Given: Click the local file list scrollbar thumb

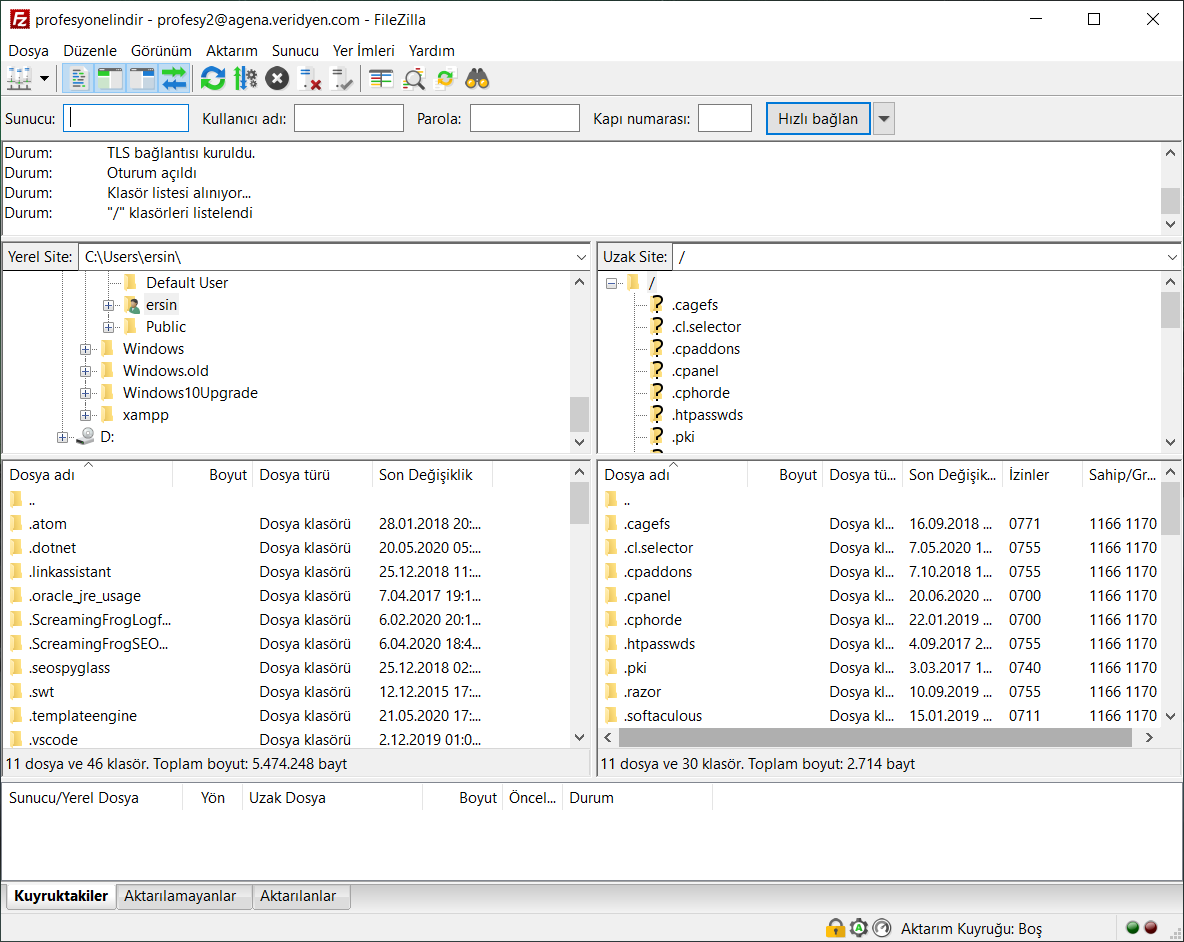Looking at the screenshot, I should 579,503.
